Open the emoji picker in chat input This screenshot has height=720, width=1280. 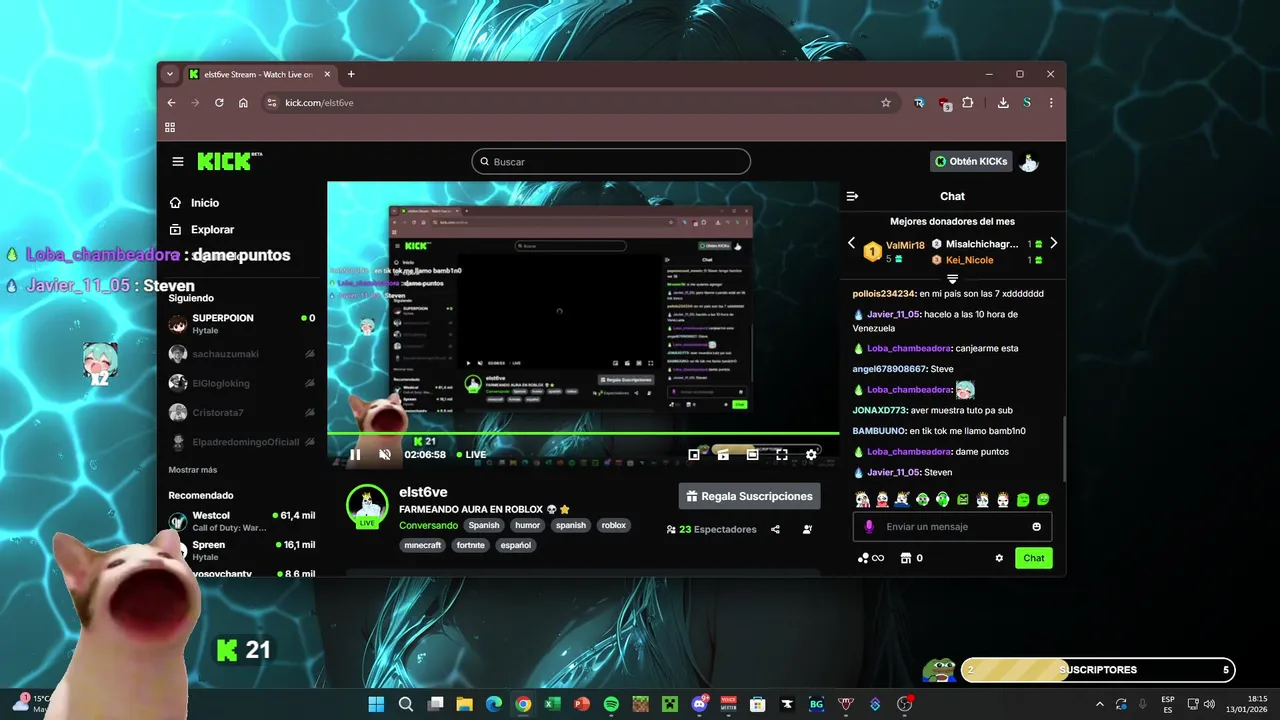(x=1037, y=527)
